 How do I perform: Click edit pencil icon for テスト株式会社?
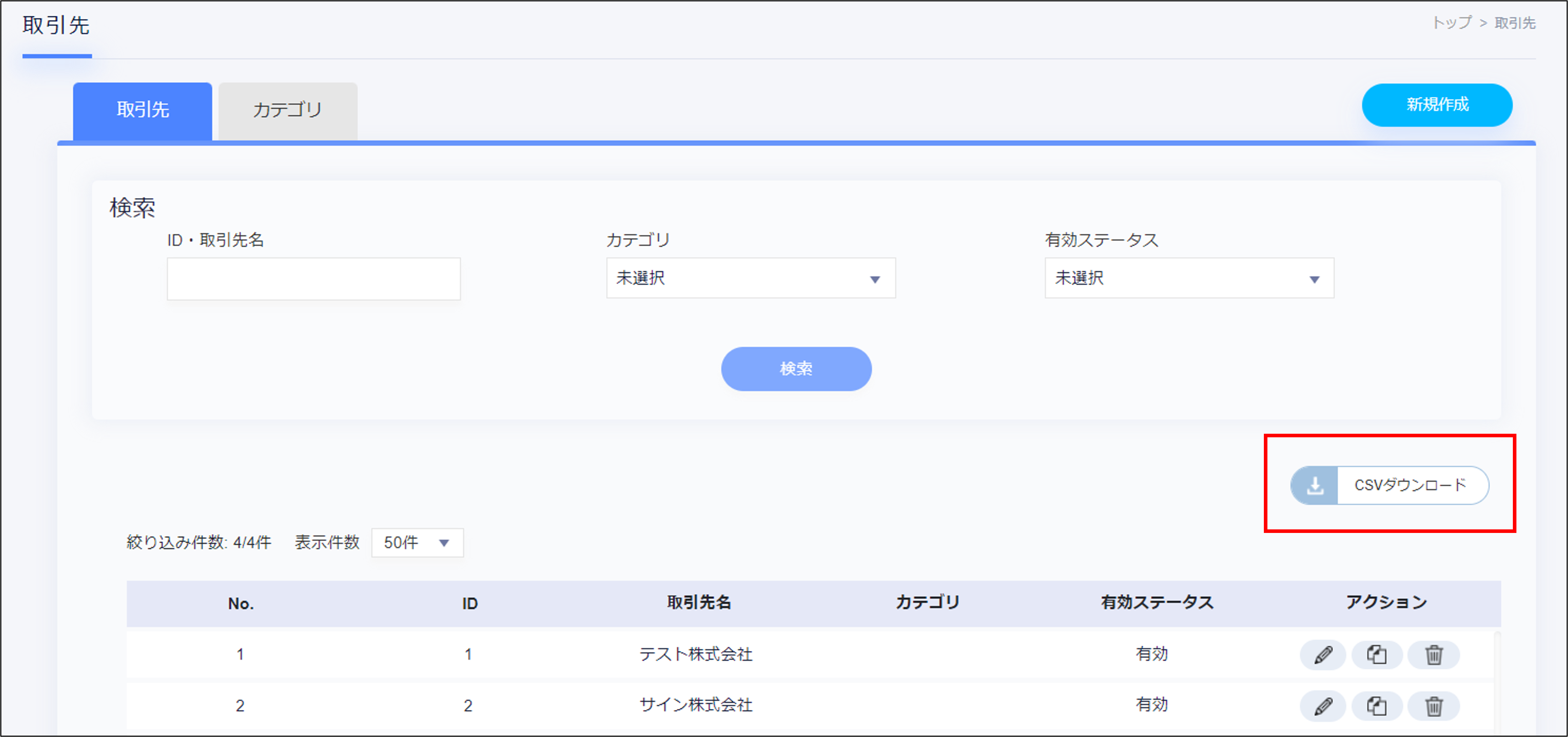coord(1323,655)
